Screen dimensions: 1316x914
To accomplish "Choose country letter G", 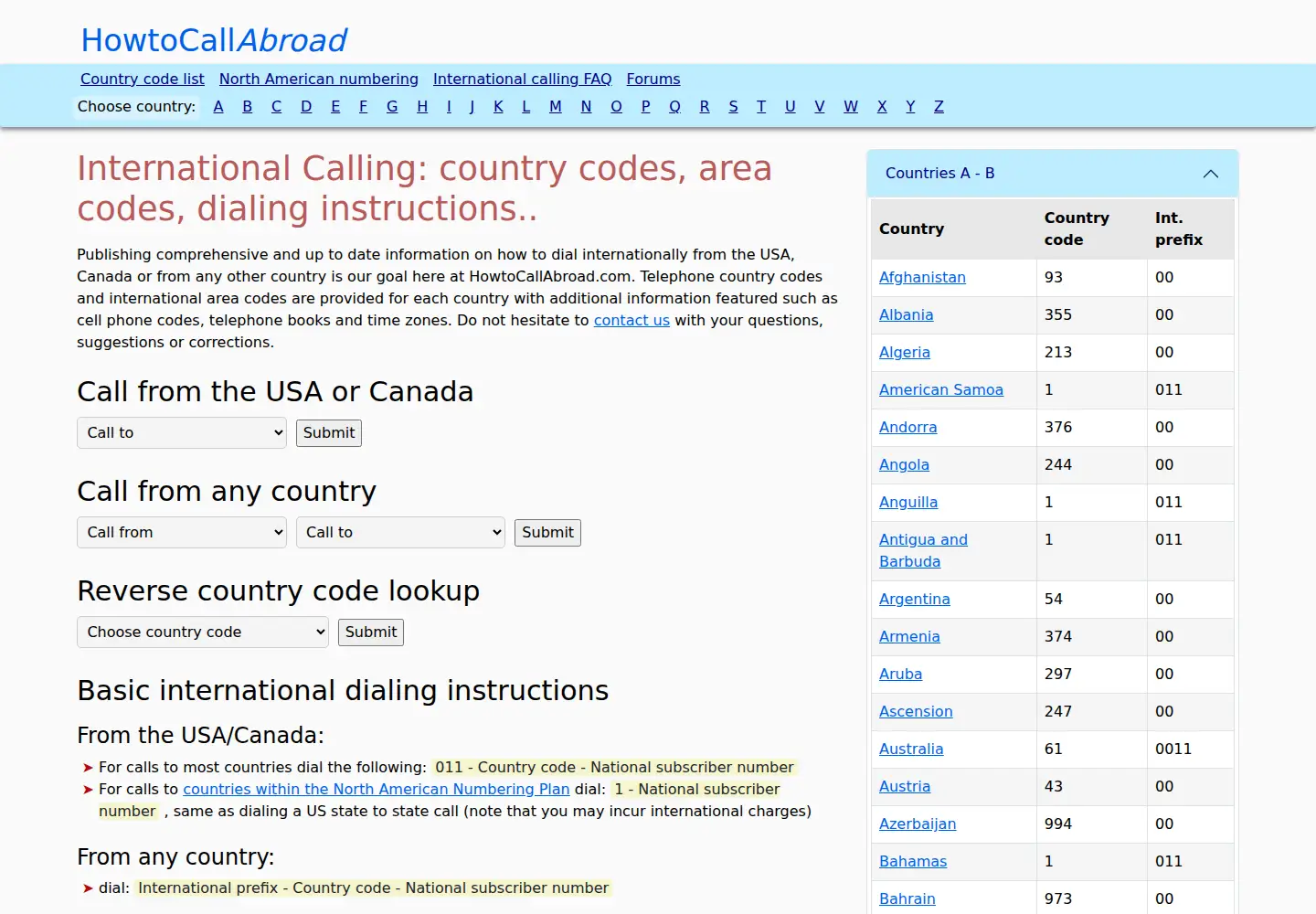I will pos(392,107).
